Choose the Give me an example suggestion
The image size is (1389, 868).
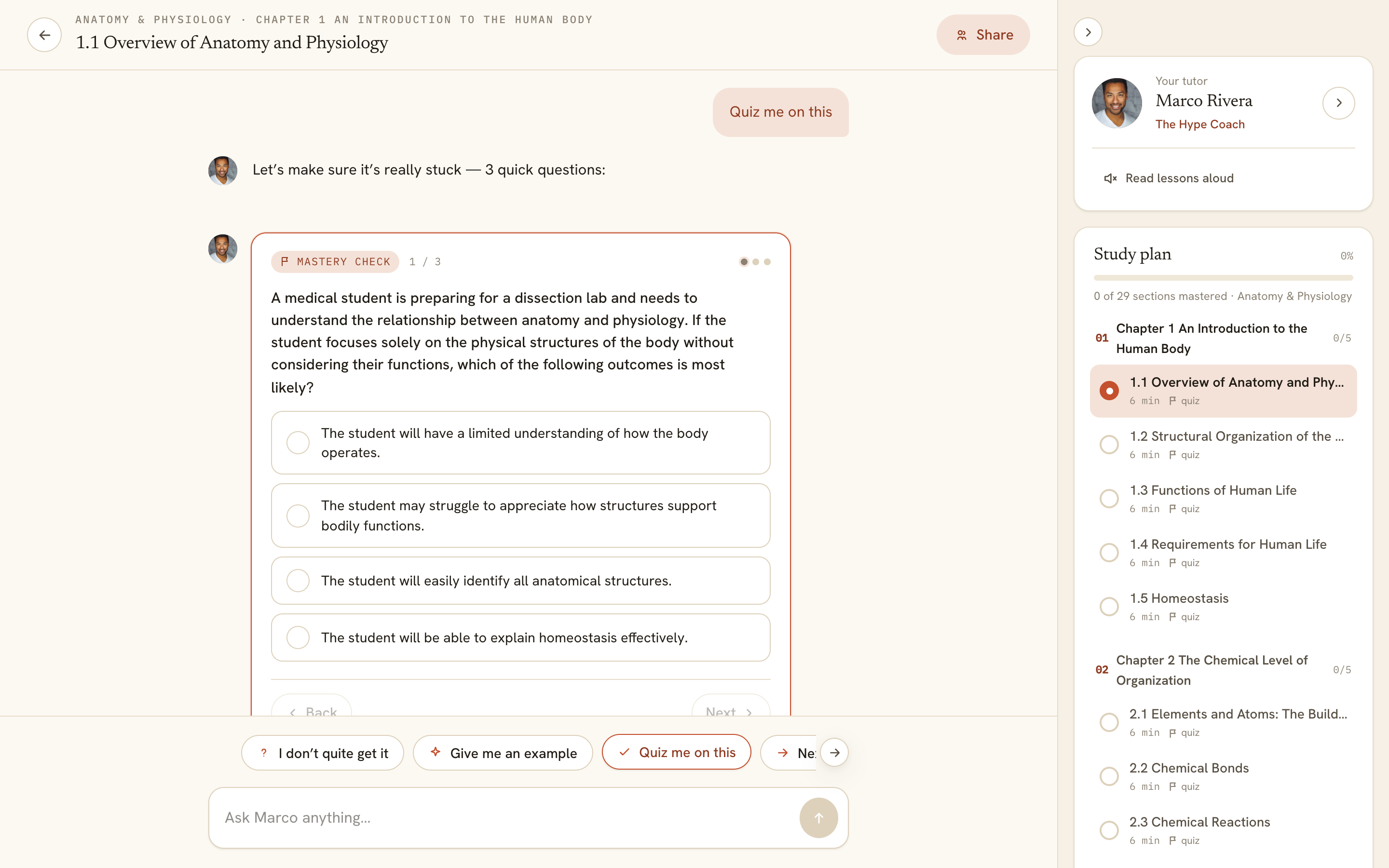point(503,753)
